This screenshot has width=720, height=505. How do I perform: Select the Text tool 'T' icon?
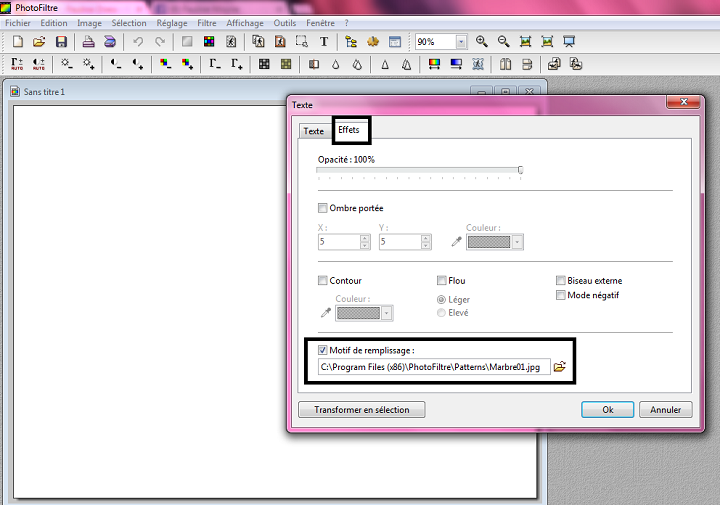323,42
